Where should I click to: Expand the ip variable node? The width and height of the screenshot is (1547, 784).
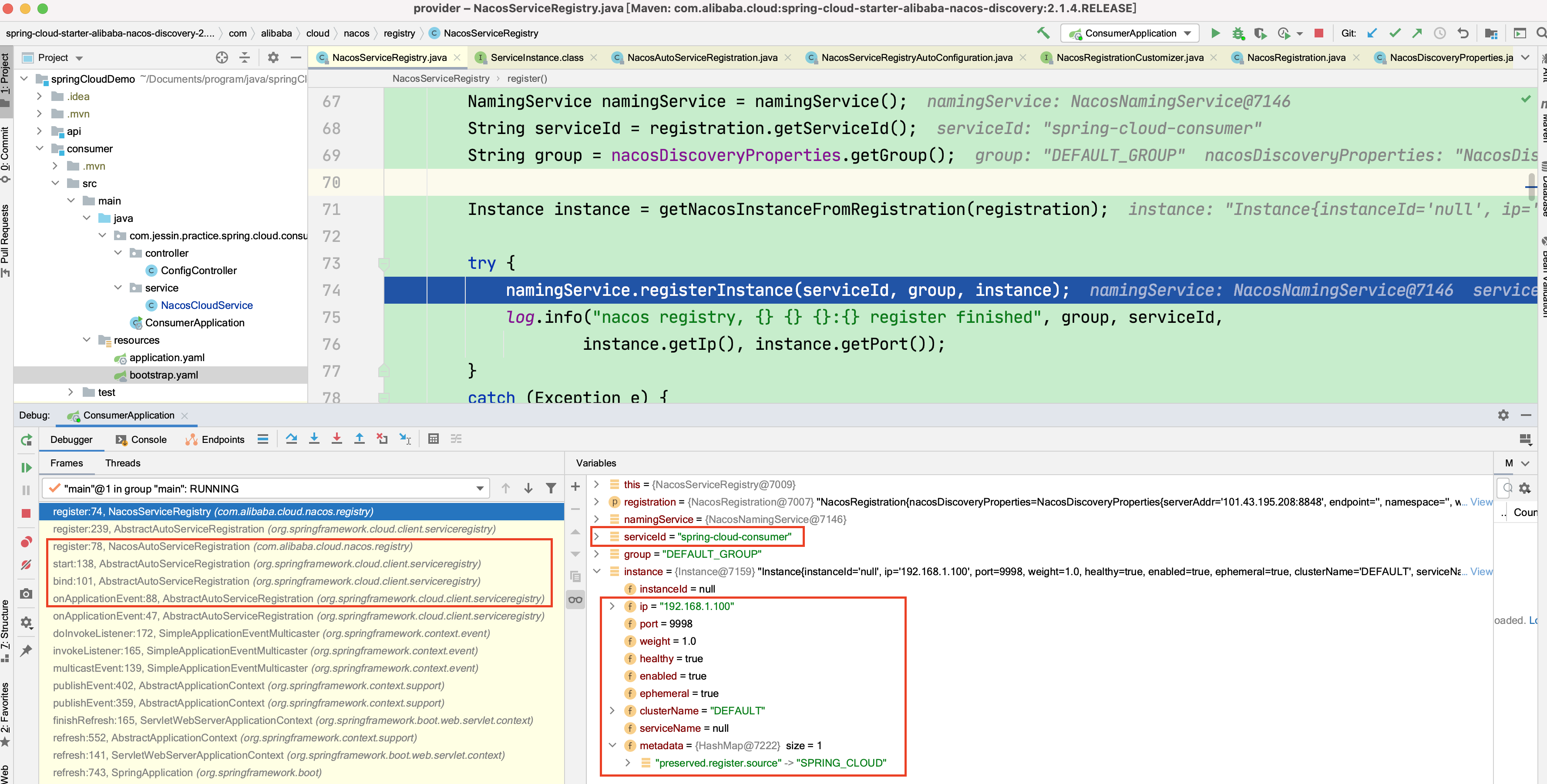612,606
